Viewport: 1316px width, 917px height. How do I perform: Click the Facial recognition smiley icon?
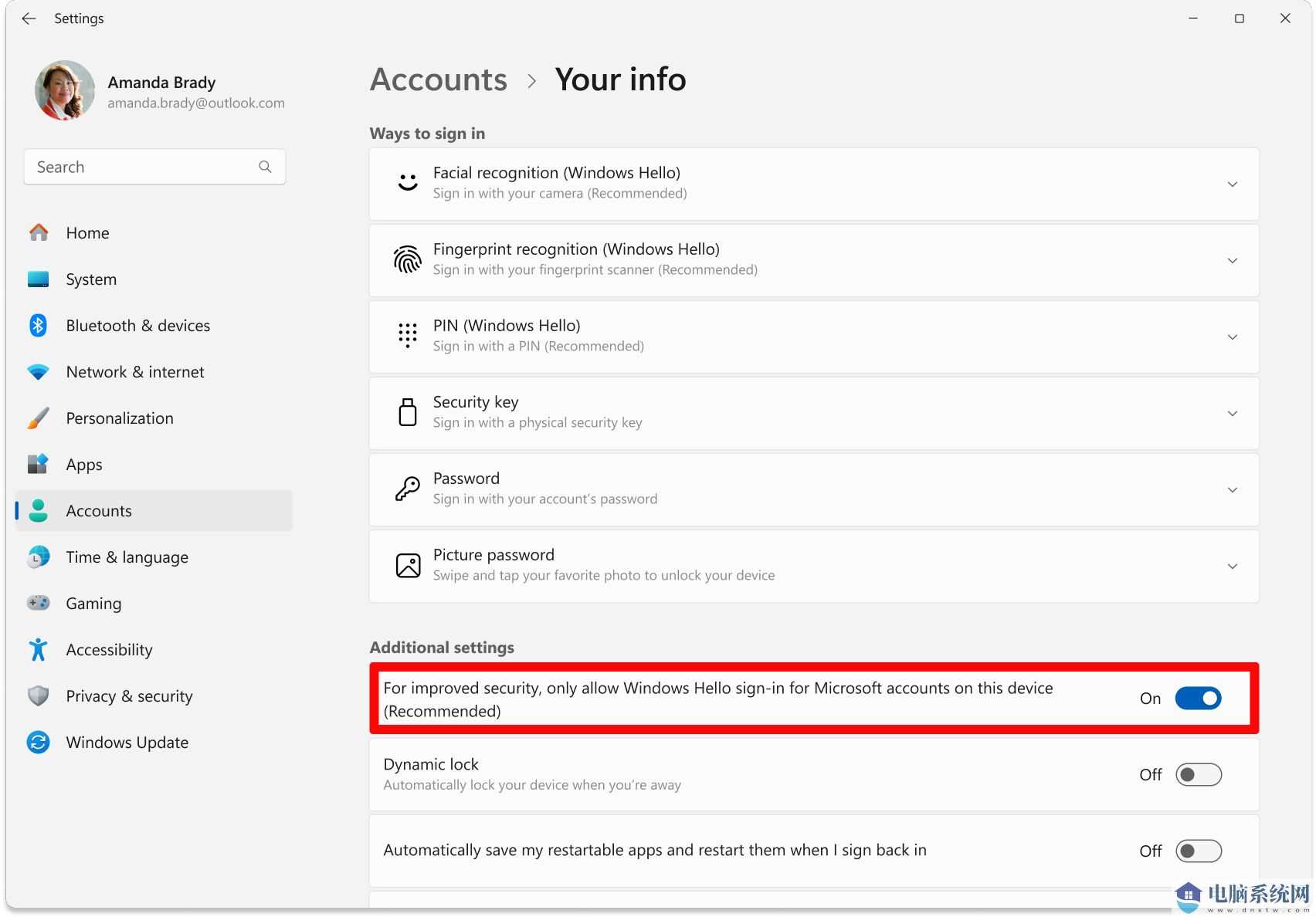408,183
